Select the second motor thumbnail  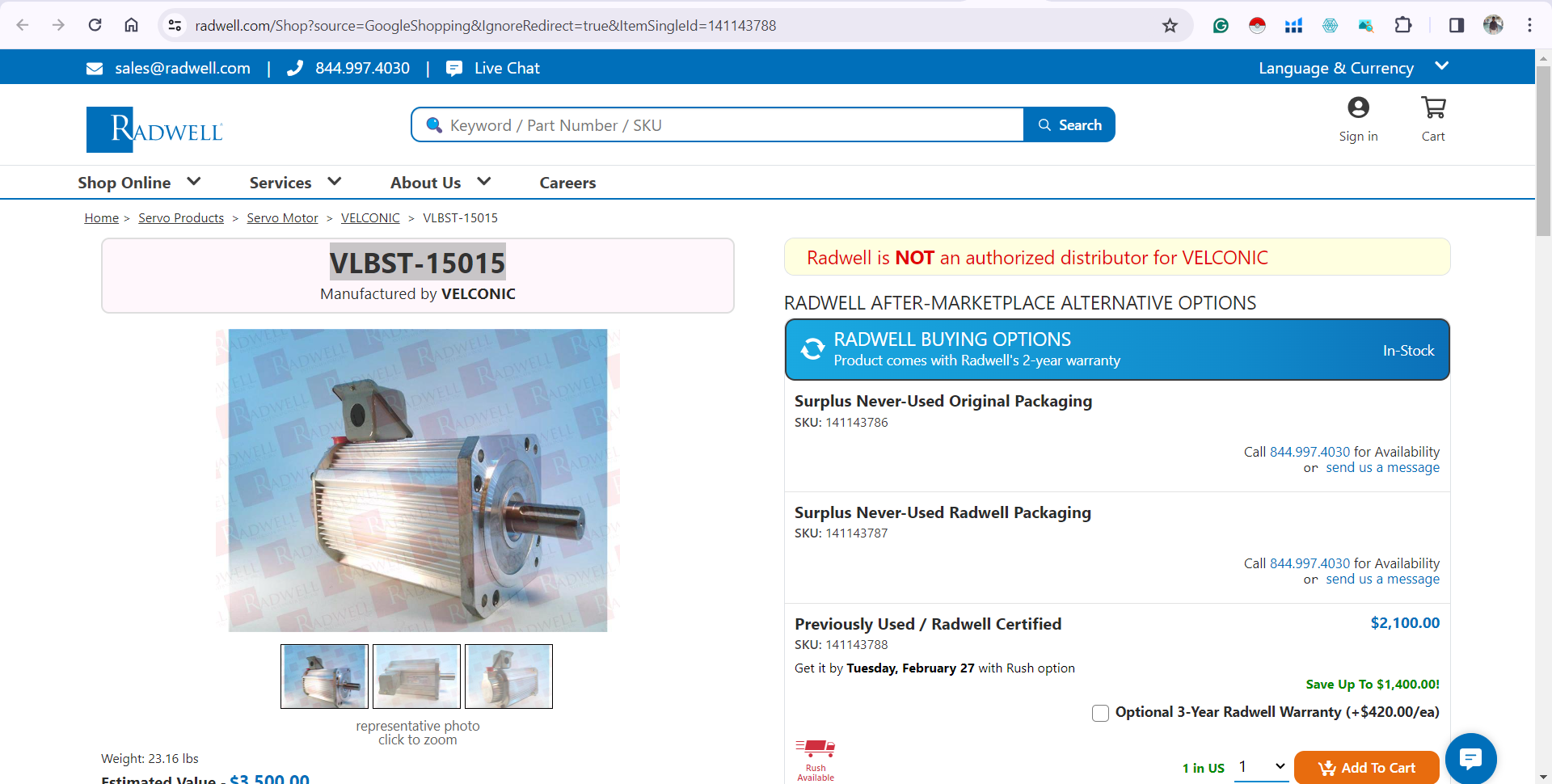tap(416, 677)
